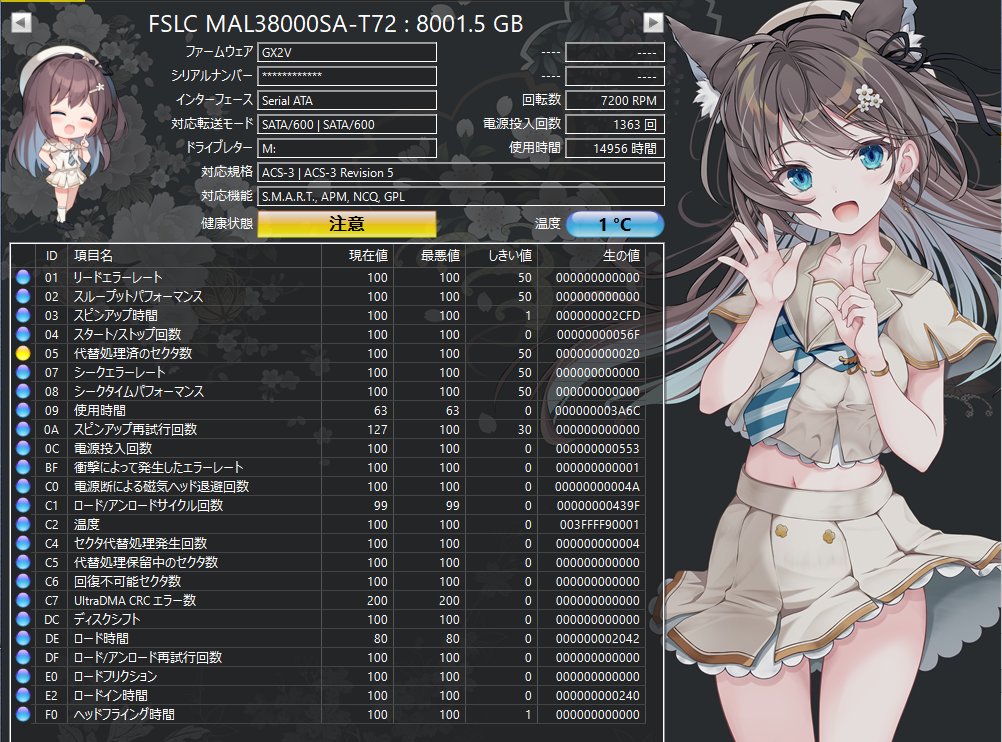This screenshot has width=1002, height=742.
Task: Click status orb for C1 ロード/アンロードサイクル回数
Action: [x=23, y=505]
